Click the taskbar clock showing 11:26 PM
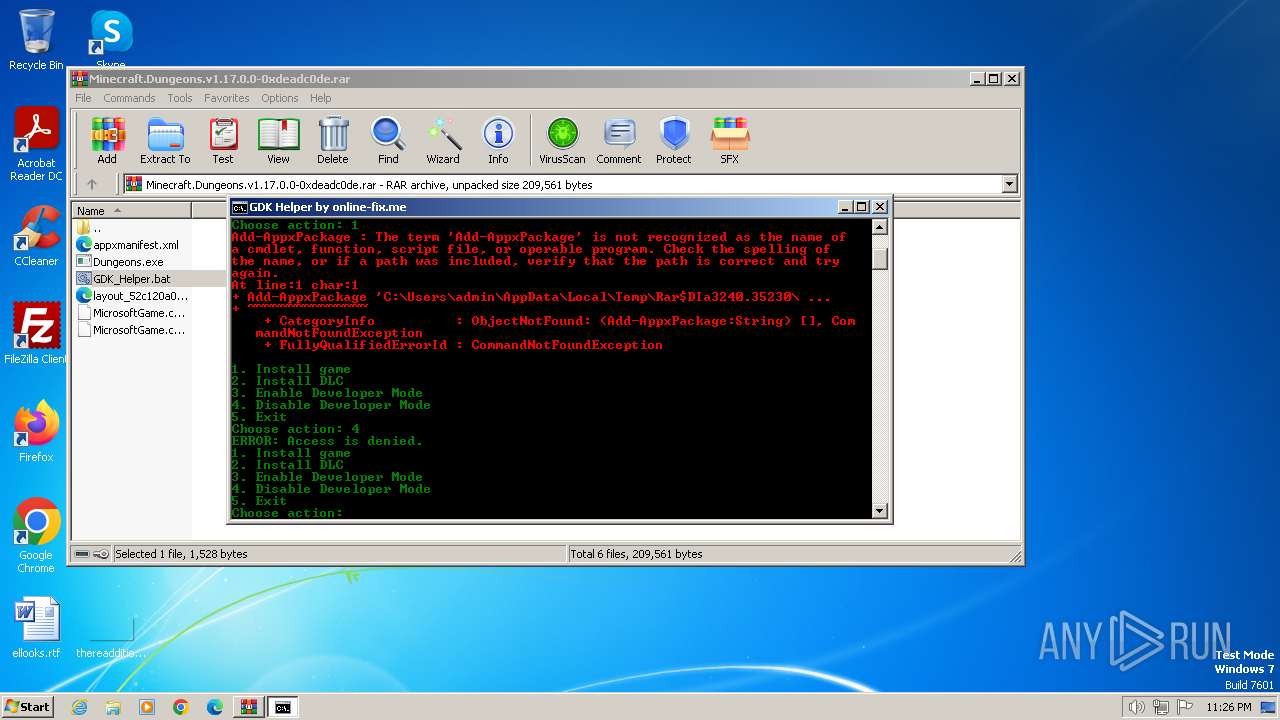Viewport: 1280px width, 720px height. (1229, 707)
